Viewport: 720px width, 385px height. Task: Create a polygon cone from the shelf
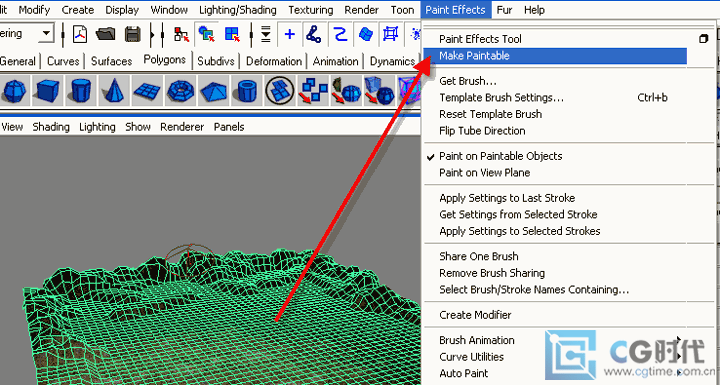pyautogui.click(x=114, y=91)
